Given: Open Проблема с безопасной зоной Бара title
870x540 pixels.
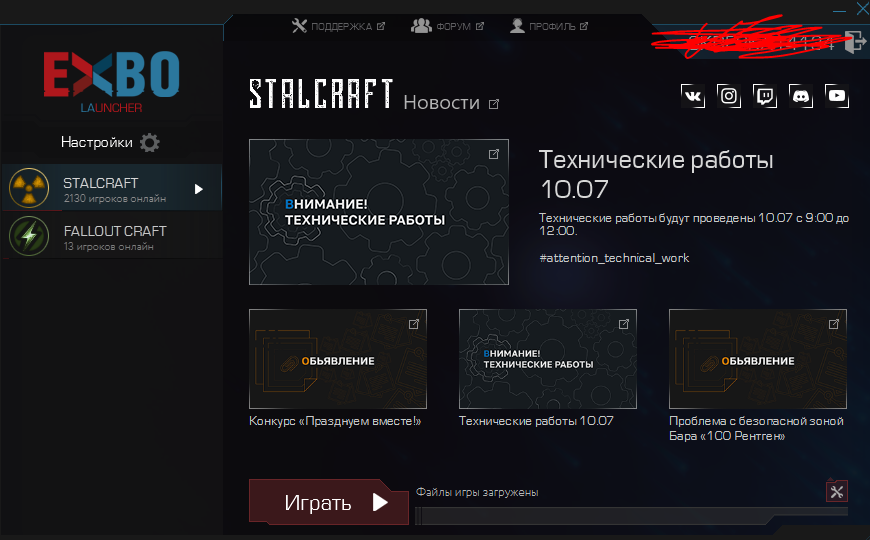Looking at the screenshot, I should pyautogui.click(x=756, y=428).
